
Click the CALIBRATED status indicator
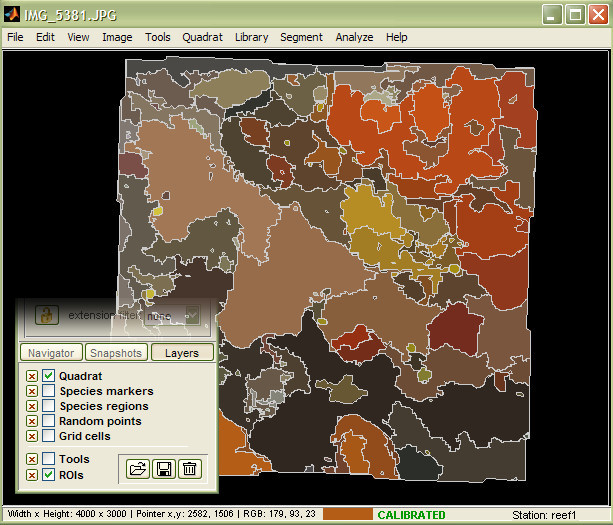pos(411,515)
